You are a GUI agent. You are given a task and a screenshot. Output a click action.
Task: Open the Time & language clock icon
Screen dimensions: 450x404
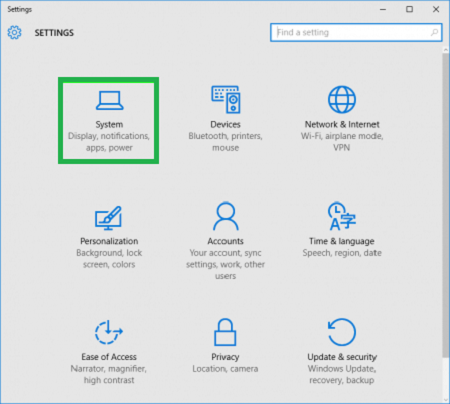point(342,216)
